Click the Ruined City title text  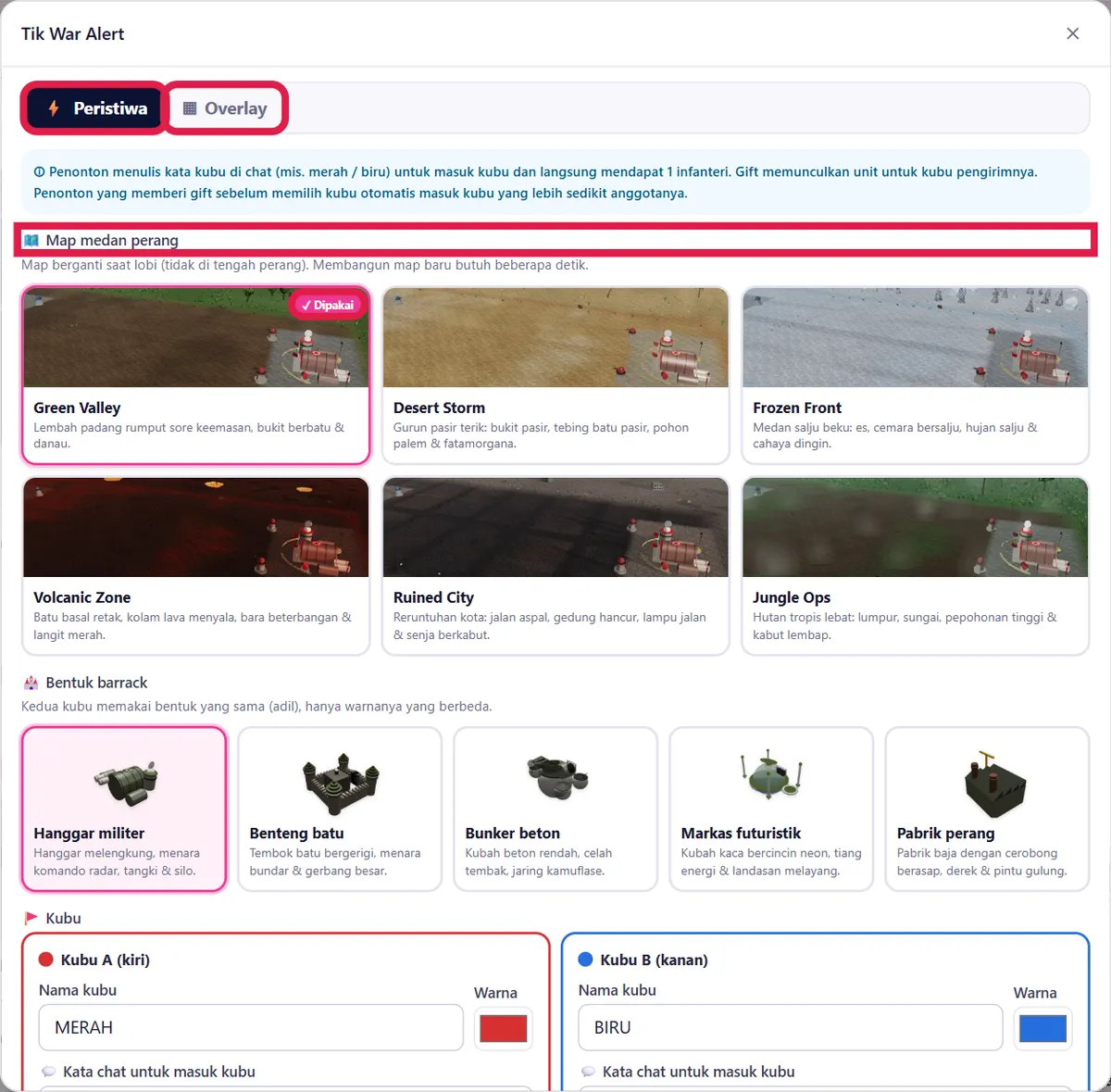[433, 598]
